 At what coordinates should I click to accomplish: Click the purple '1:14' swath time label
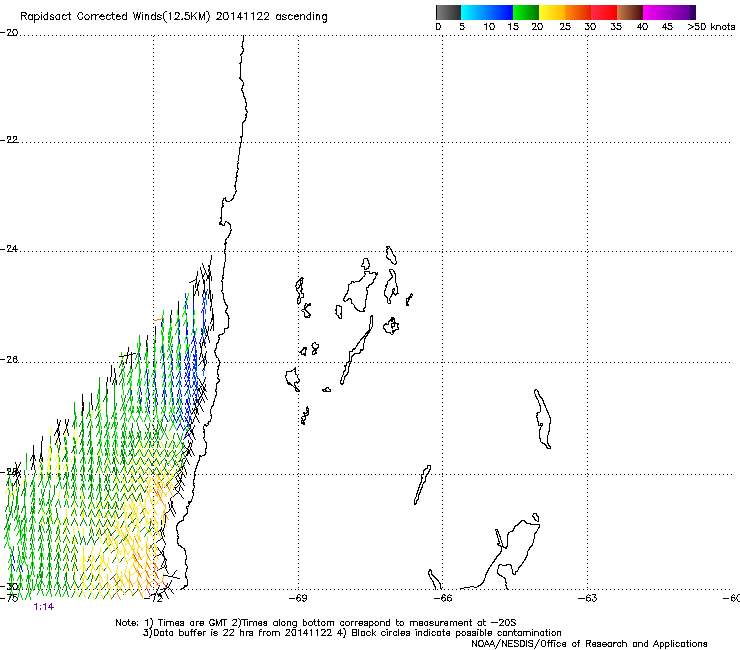[44, 607]
